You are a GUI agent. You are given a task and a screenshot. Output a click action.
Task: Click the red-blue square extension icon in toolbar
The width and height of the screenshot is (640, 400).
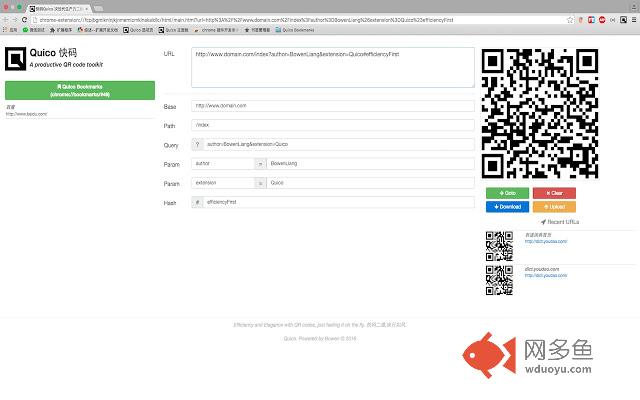click(x=591, y=20)
